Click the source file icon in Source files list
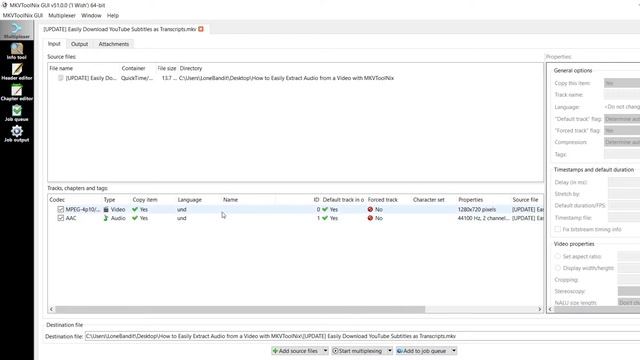 pos(60,78)
